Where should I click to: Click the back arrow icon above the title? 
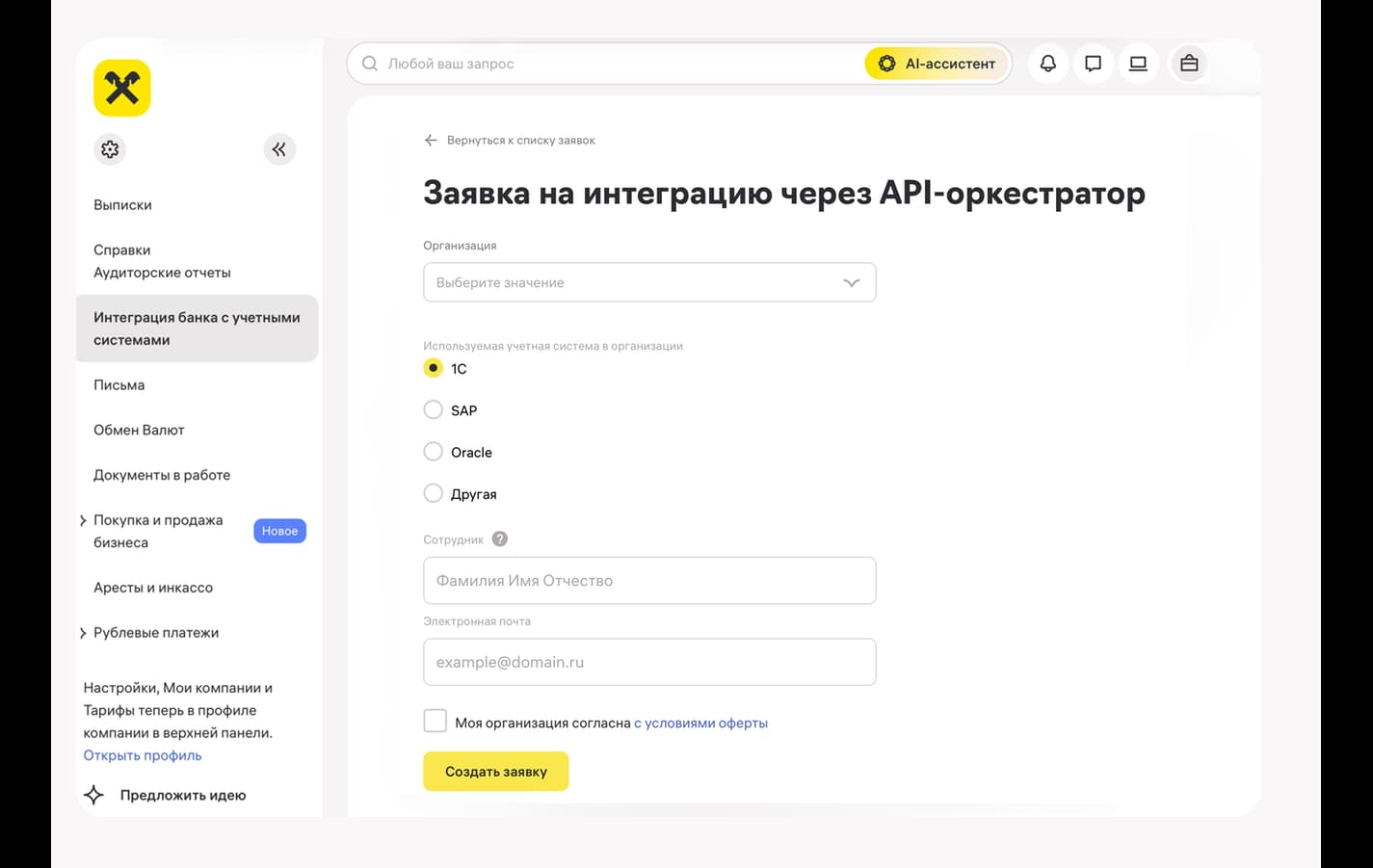(431, 141)
